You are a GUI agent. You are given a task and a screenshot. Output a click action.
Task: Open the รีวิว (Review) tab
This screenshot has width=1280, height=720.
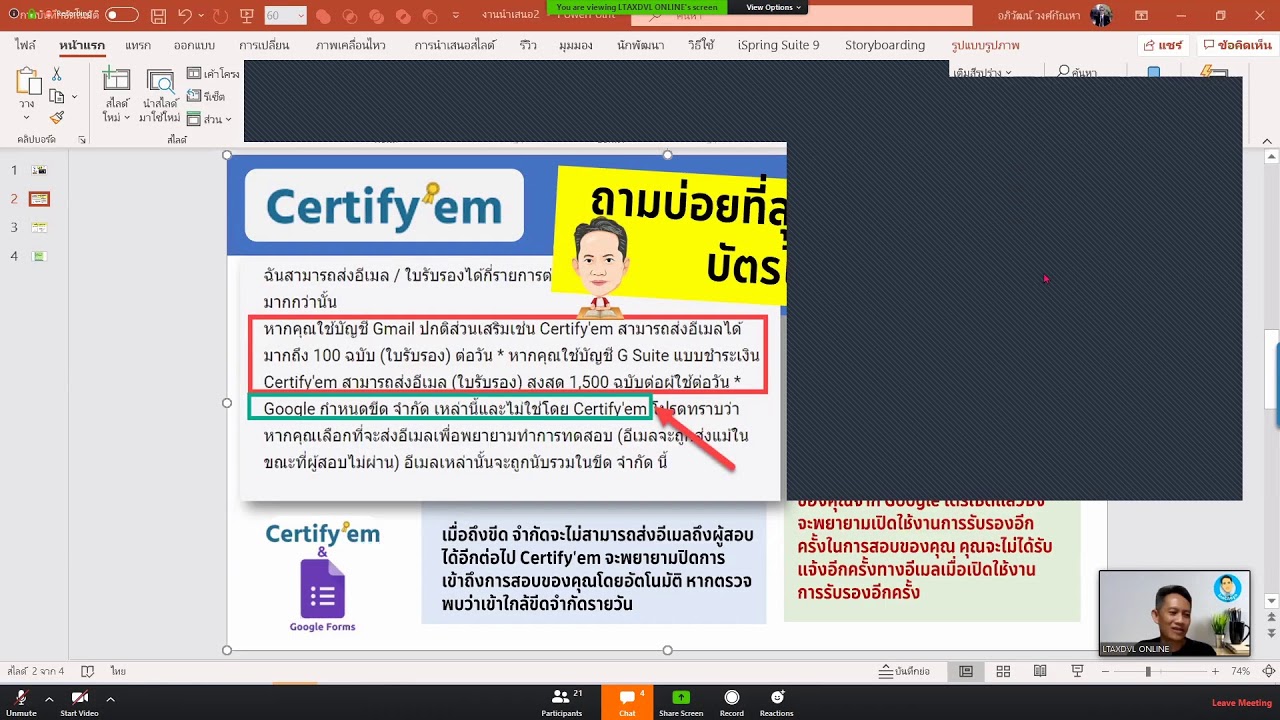[x=528, y=45]
